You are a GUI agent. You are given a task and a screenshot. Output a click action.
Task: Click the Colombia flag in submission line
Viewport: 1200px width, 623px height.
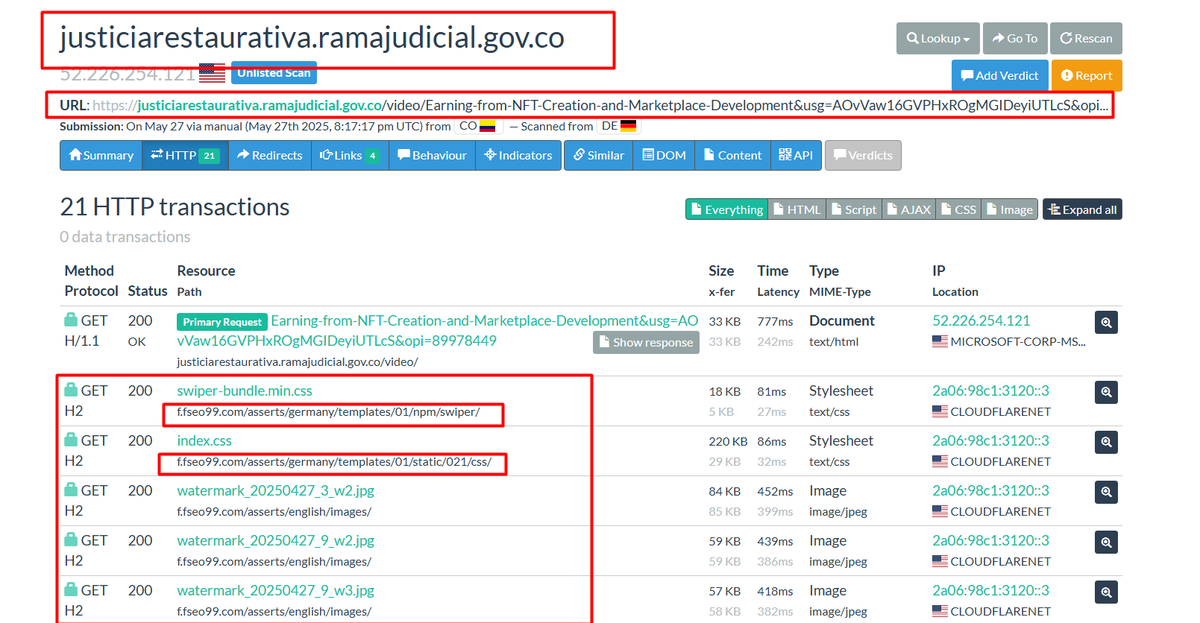tap(487, 127)
